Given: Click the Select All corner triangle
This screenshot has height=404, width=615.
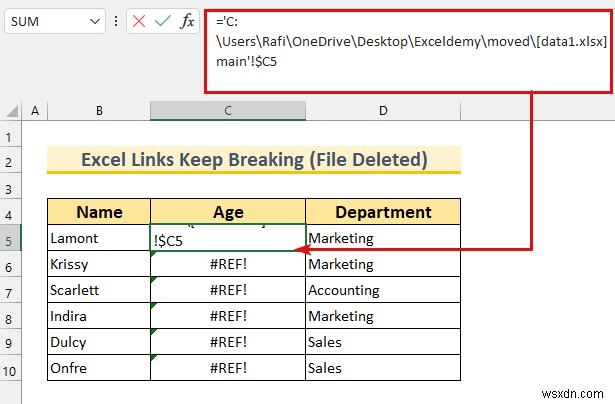Looking at the screenshot, I should 10,110.
